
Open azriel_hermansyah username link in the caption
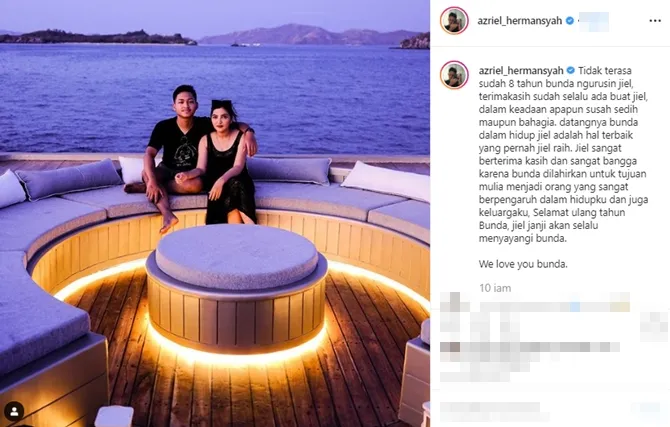[x=521, y=71]
